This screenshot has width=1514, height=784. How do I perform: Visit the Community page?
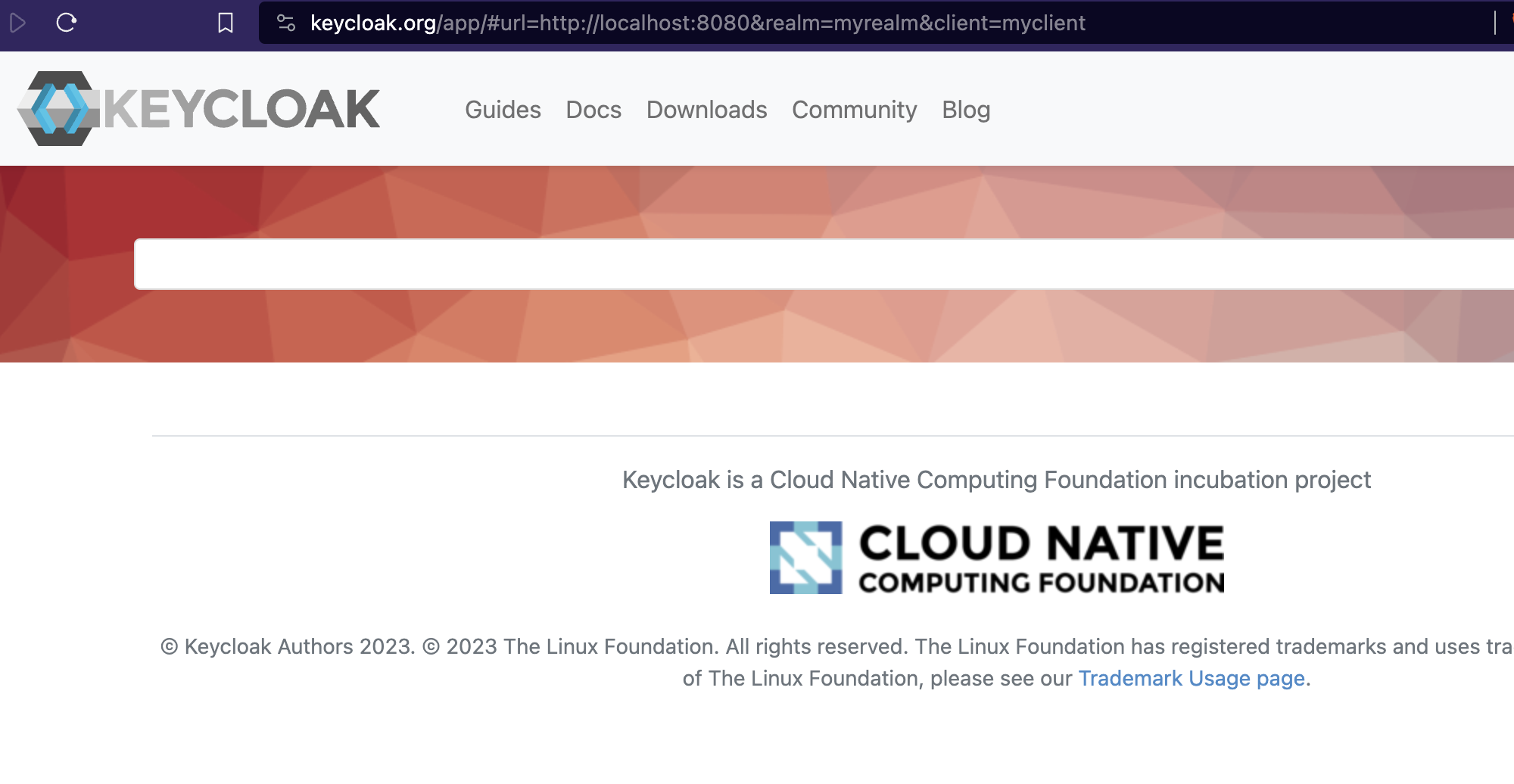(854, 110)
